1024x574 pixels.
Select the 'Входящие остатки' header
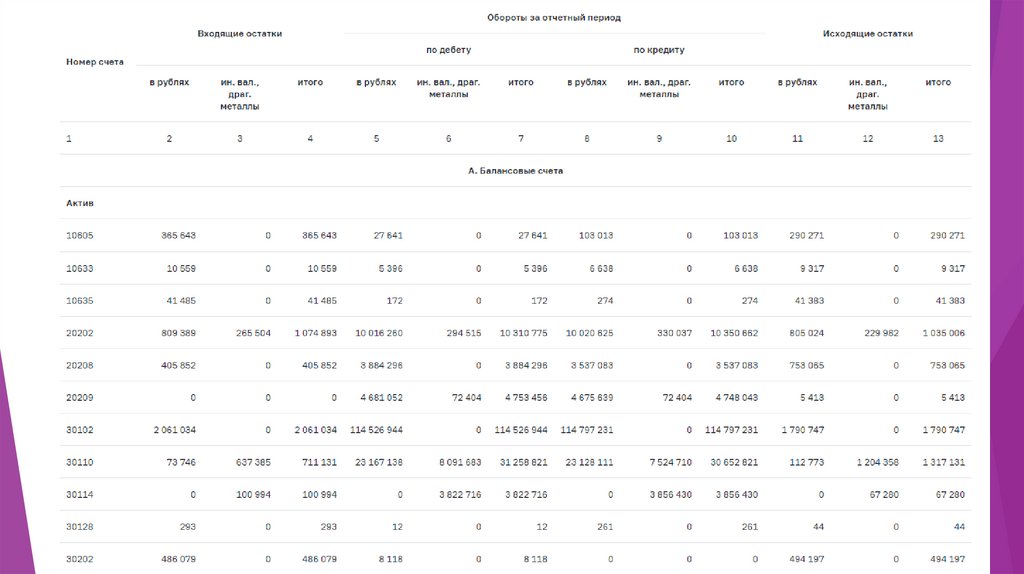point(239,33)
